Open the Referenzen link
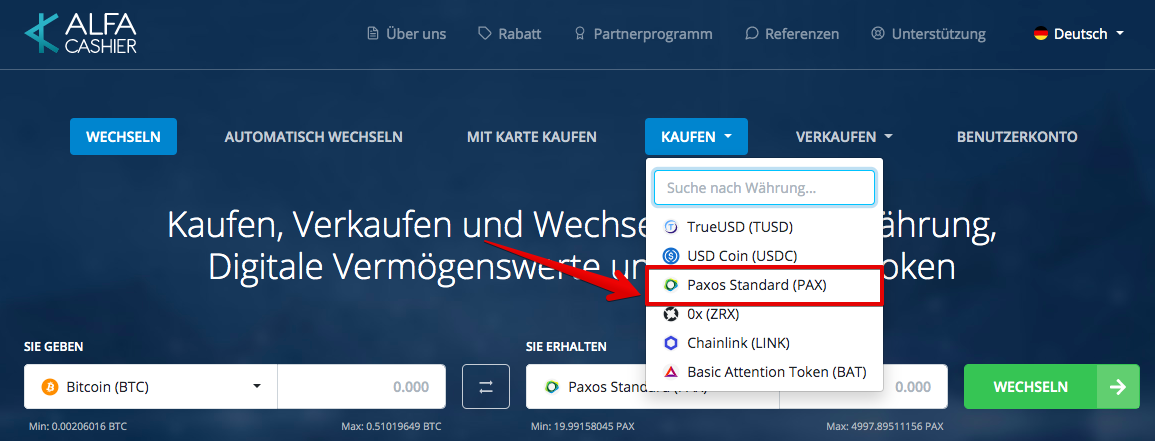 coord(792,34)
